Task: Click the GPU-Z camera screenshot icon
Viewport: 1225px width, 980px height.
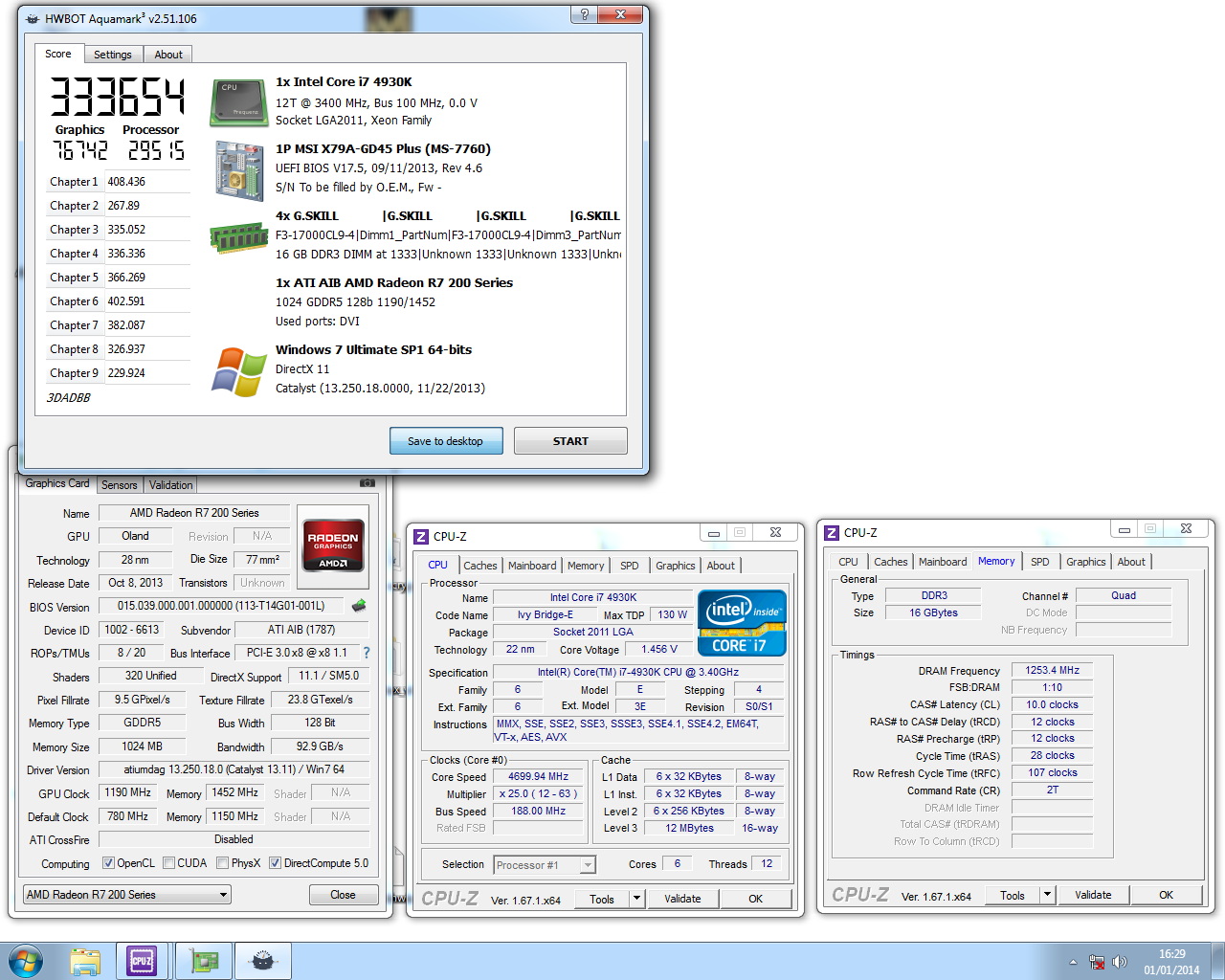Action: click(x=367, y=483)
